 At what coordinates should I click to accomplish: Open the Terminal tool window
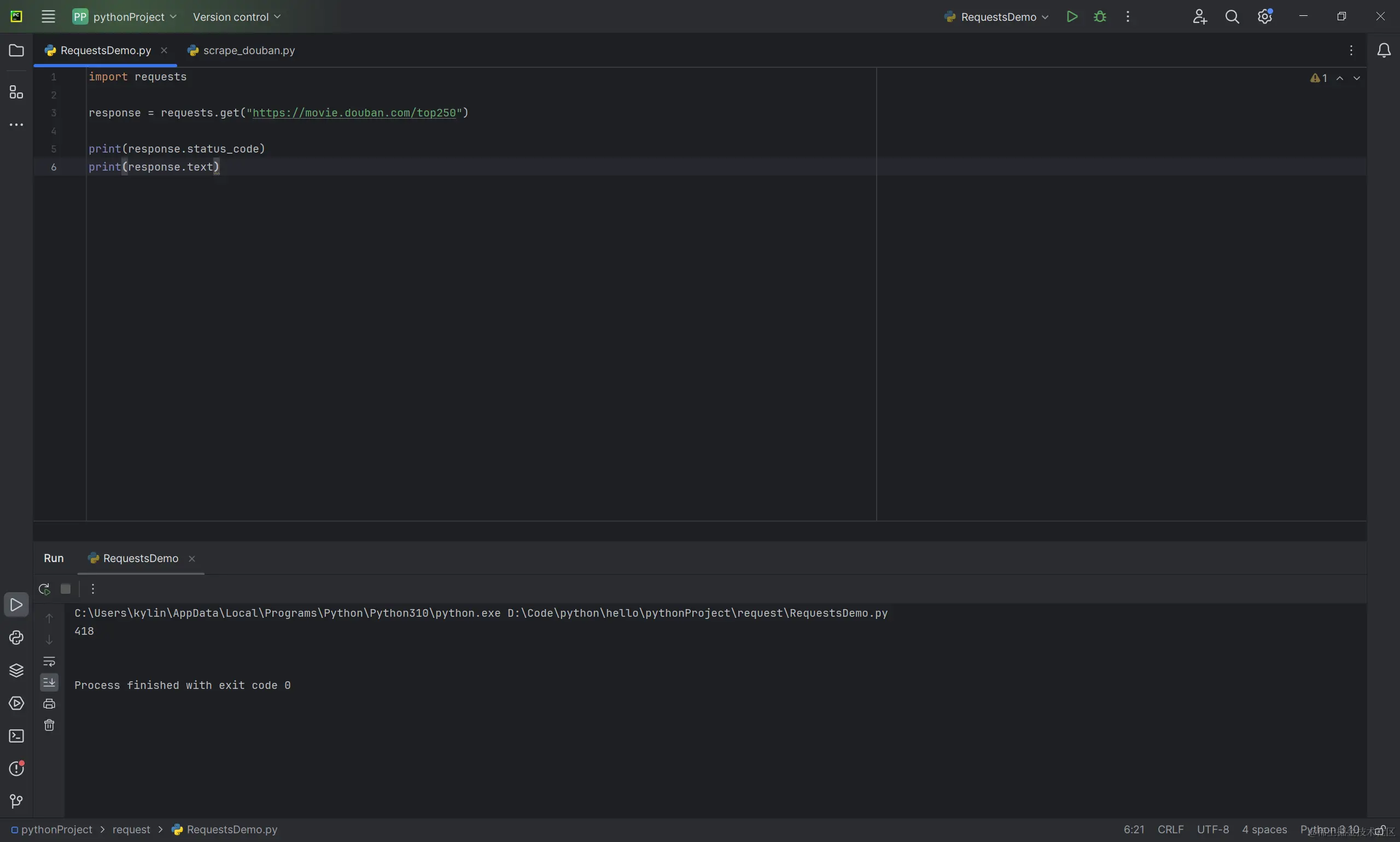(16, 736)
